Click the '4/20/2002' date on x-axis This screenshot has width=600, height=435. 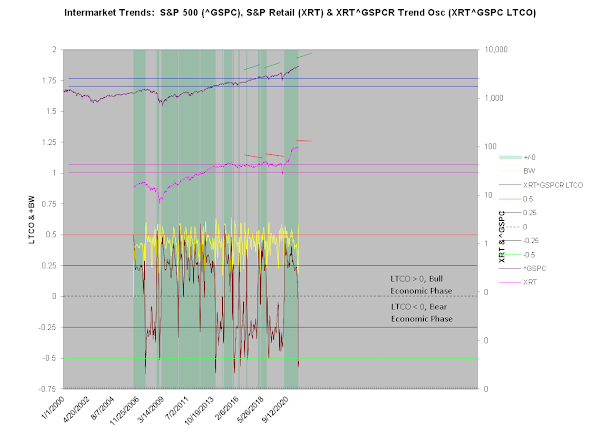click(x=77, y=409)
